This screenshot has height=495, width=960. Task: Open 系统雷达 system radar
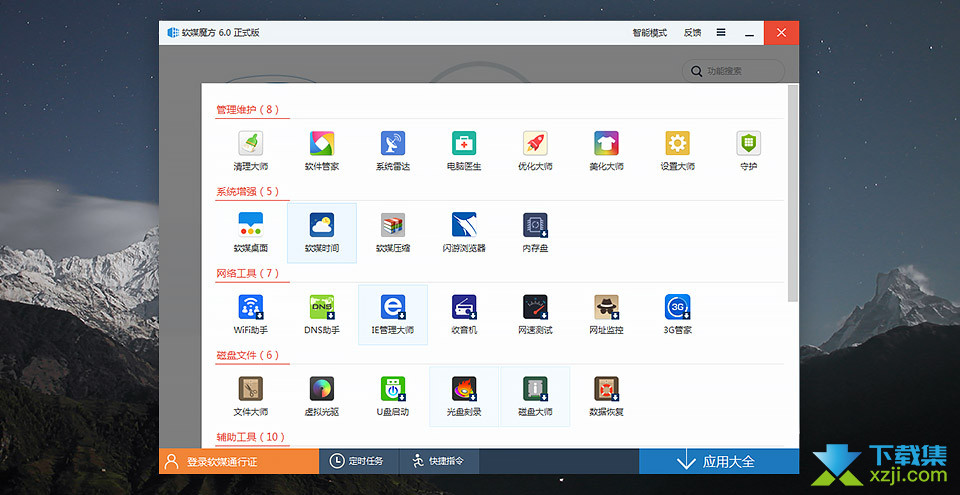click(393, 151)
